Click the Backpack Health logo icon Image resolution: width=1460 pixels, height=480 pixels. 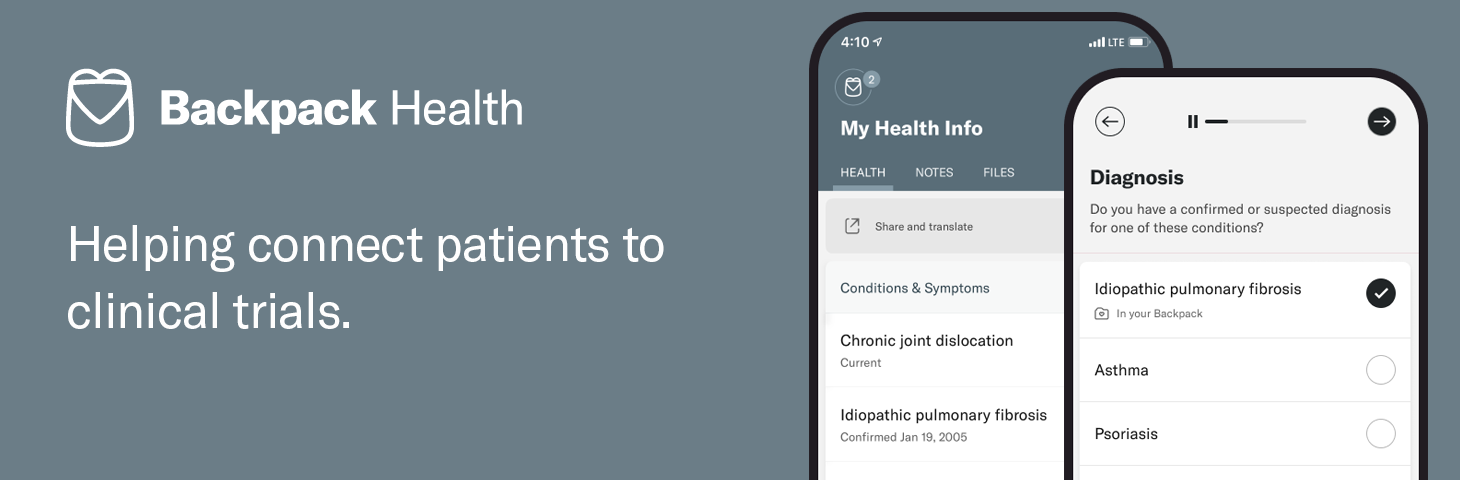pos(100,108)
